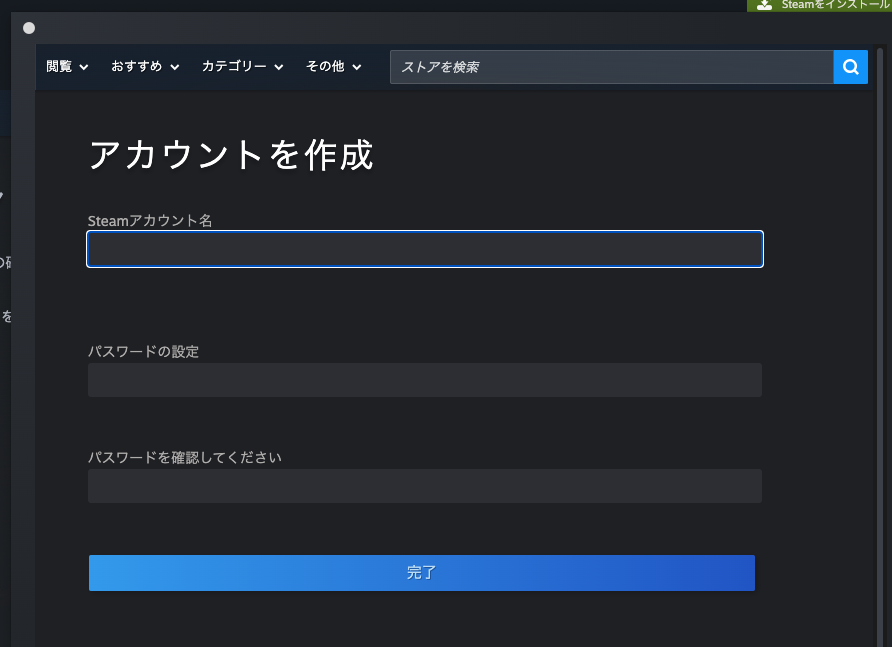Click the パスワードの設定 input field
This screenshot has height=647, width=892.
[425, 380]
